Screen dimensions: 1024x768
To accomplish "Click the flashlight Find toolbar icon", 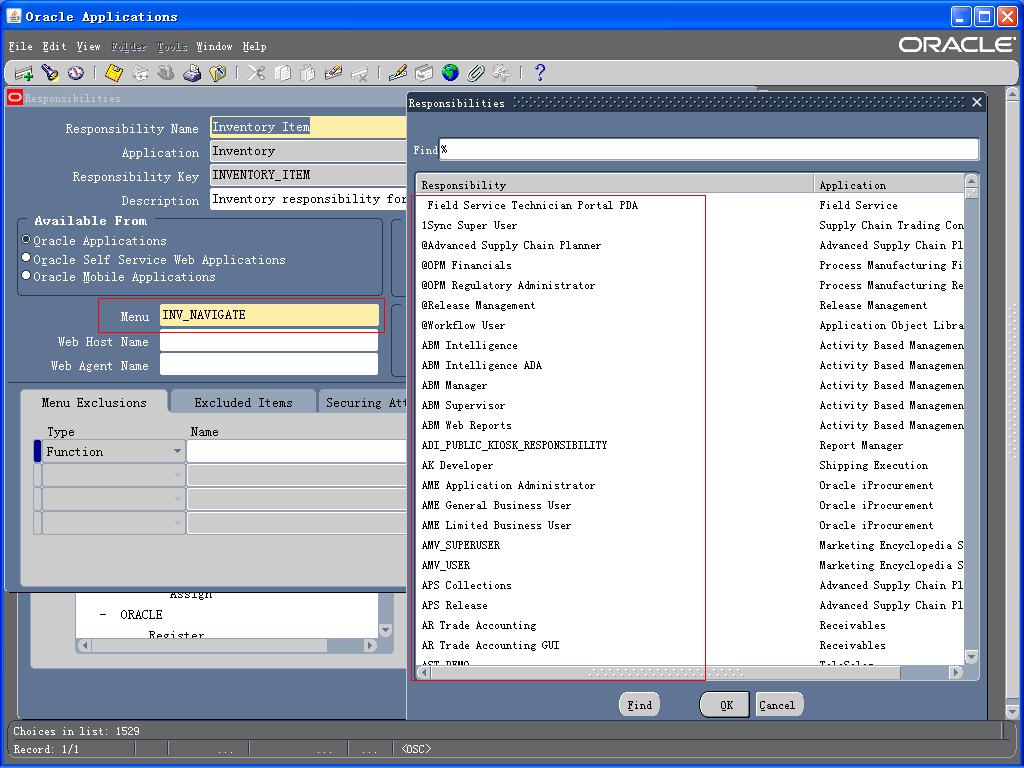I will 50,72.
